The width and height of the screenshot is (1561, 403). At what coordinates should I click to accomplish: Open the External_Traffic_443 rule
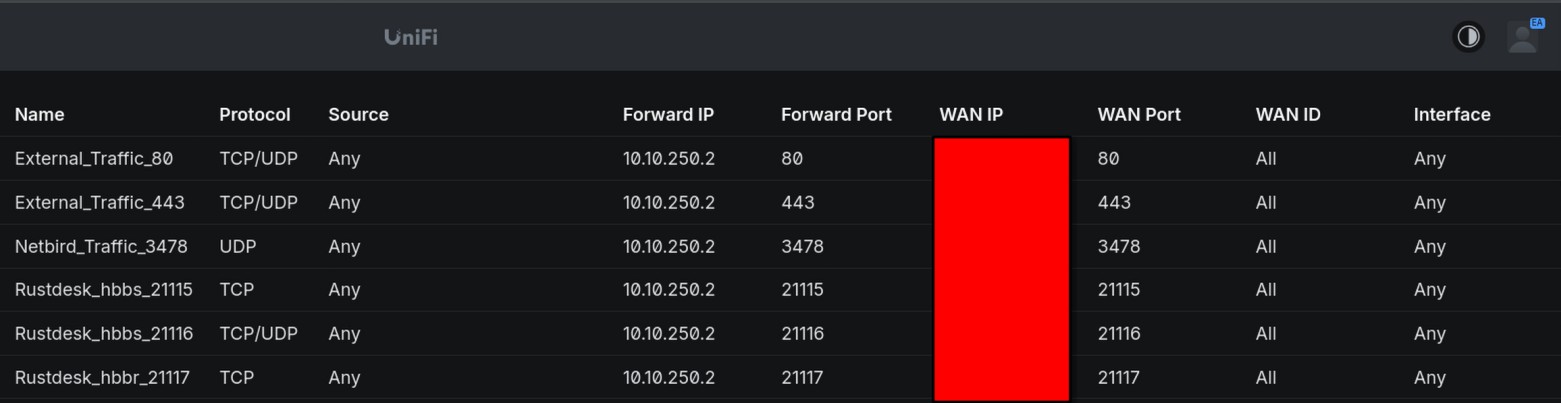[x=100, y=202]
